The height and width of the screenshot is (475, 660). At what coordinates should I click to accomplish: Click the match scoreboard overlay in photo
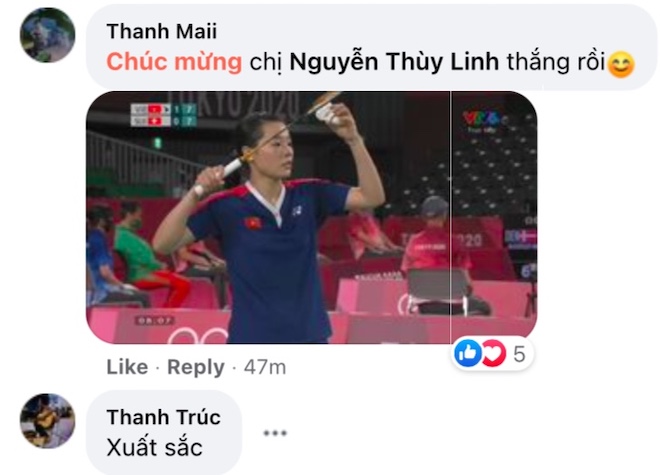click(x=163, y=115)
